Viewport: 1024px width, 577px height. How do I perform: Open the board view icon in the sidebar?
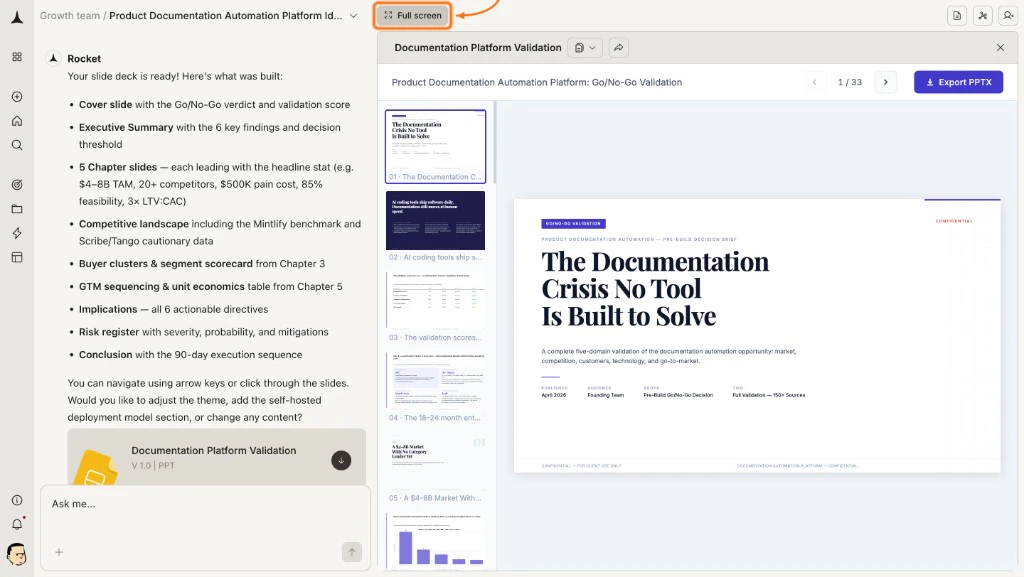tap(16, 257)
